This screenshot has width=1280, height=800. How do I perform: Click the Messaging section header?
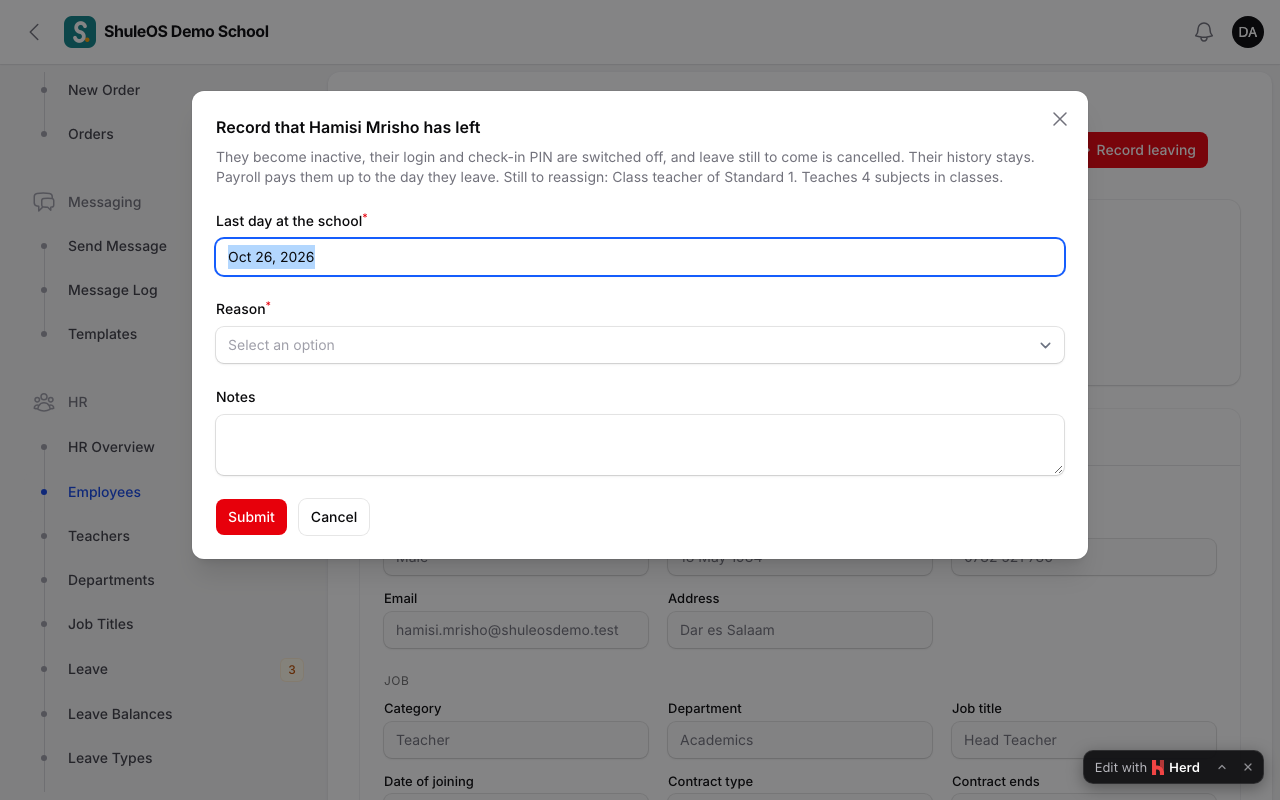pos(104,202)
